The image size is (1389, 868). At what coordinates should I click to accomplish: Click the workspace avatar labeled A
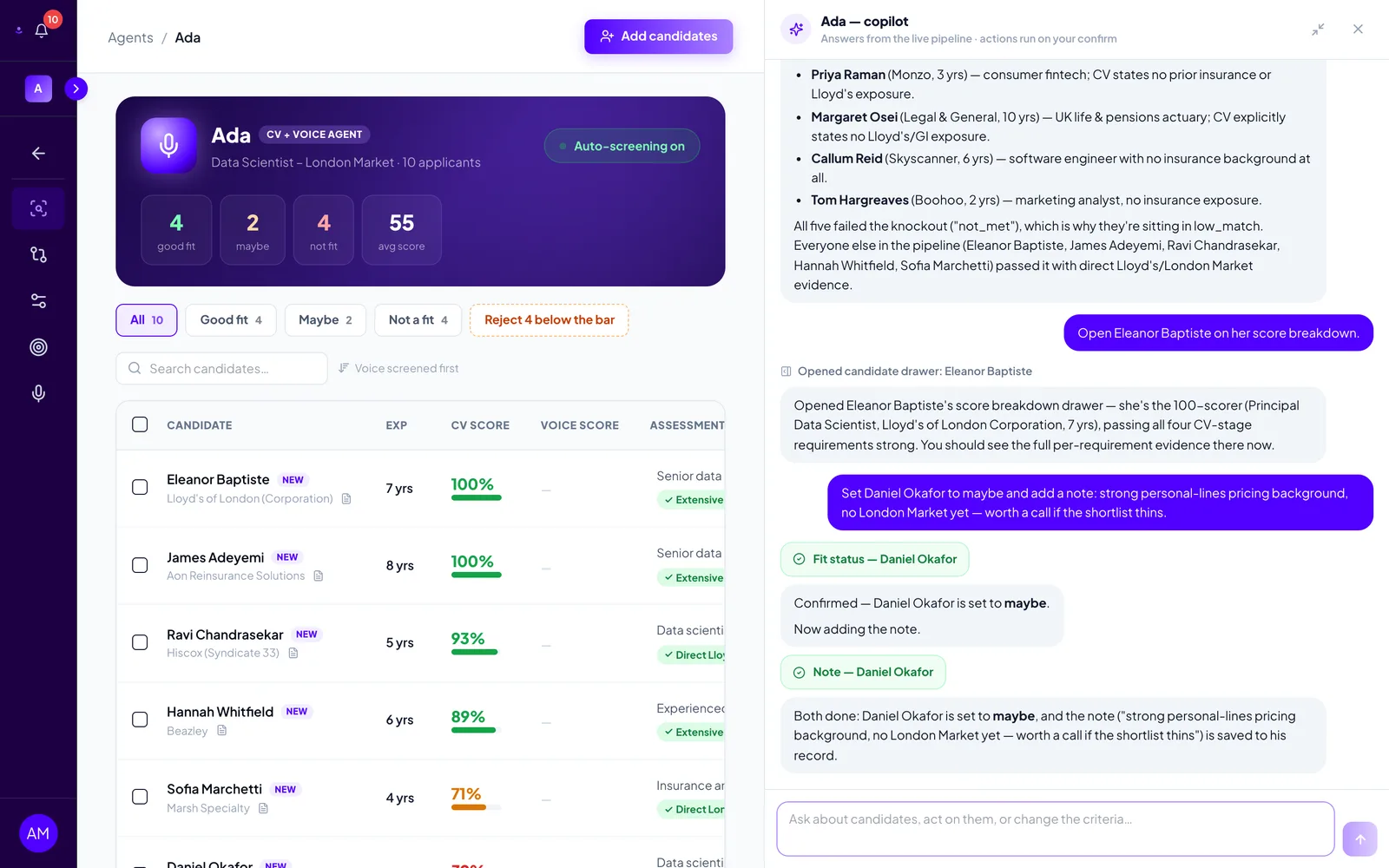tap(38, 89)
